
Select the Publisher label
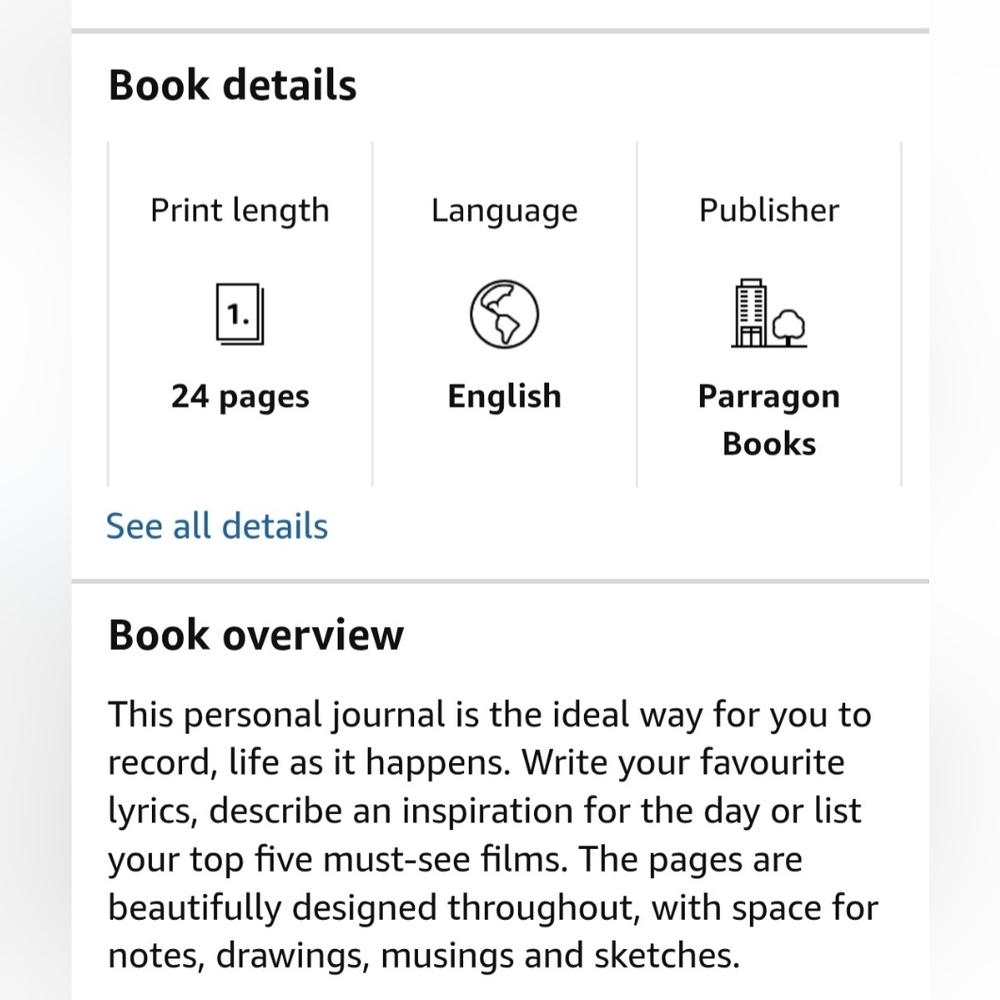click(x=768, y=210)
